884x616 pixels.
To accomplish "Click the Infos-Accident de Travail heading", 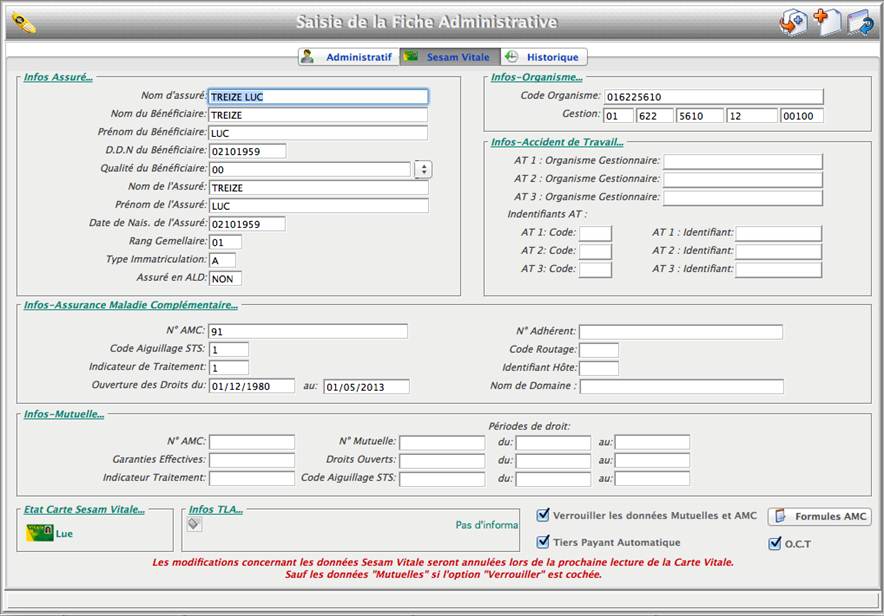I will click(x=557, y=142).
